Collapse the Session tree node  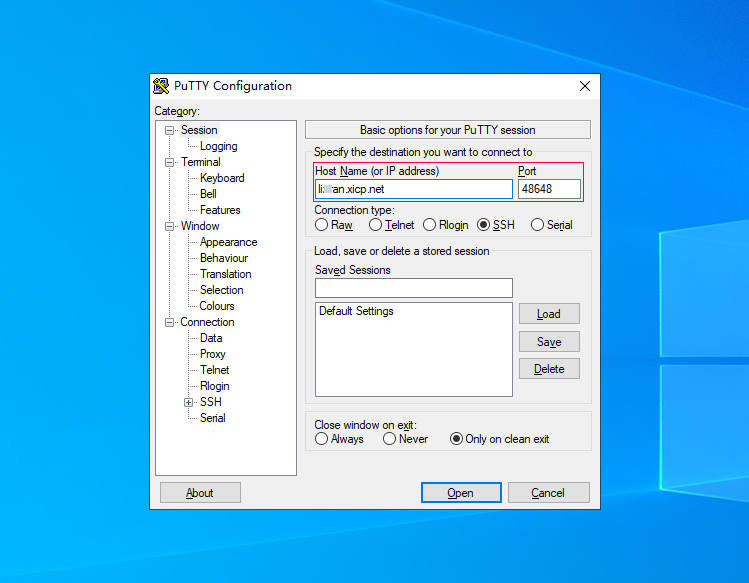[169, 130]
